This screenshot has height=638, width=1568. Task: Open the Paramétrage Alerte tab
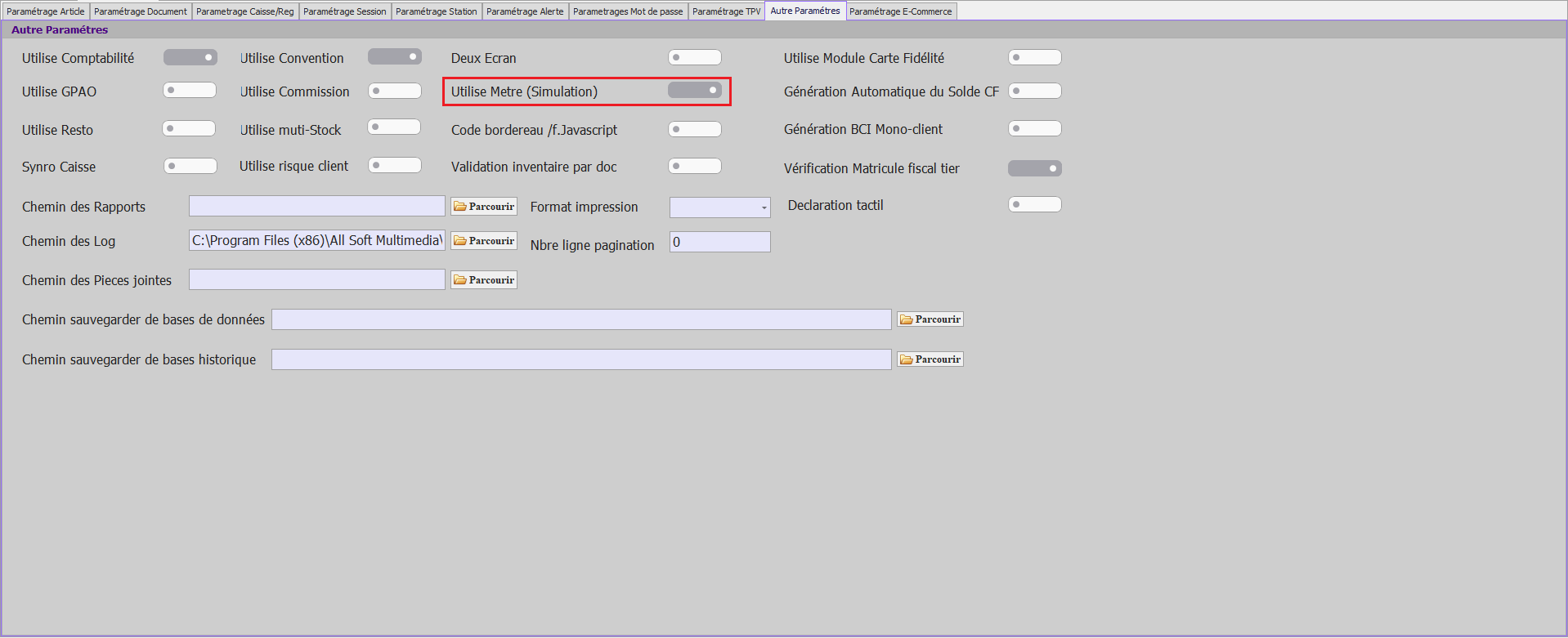pos(525,11)
